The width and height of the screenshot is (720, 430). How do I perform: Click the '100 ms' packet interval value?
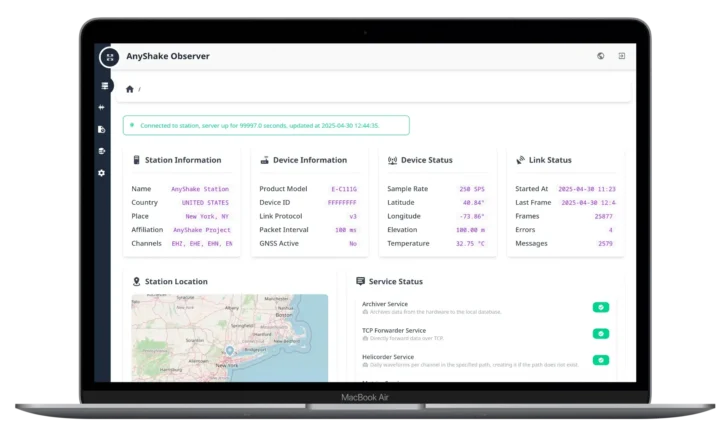[x=346, y=230]
